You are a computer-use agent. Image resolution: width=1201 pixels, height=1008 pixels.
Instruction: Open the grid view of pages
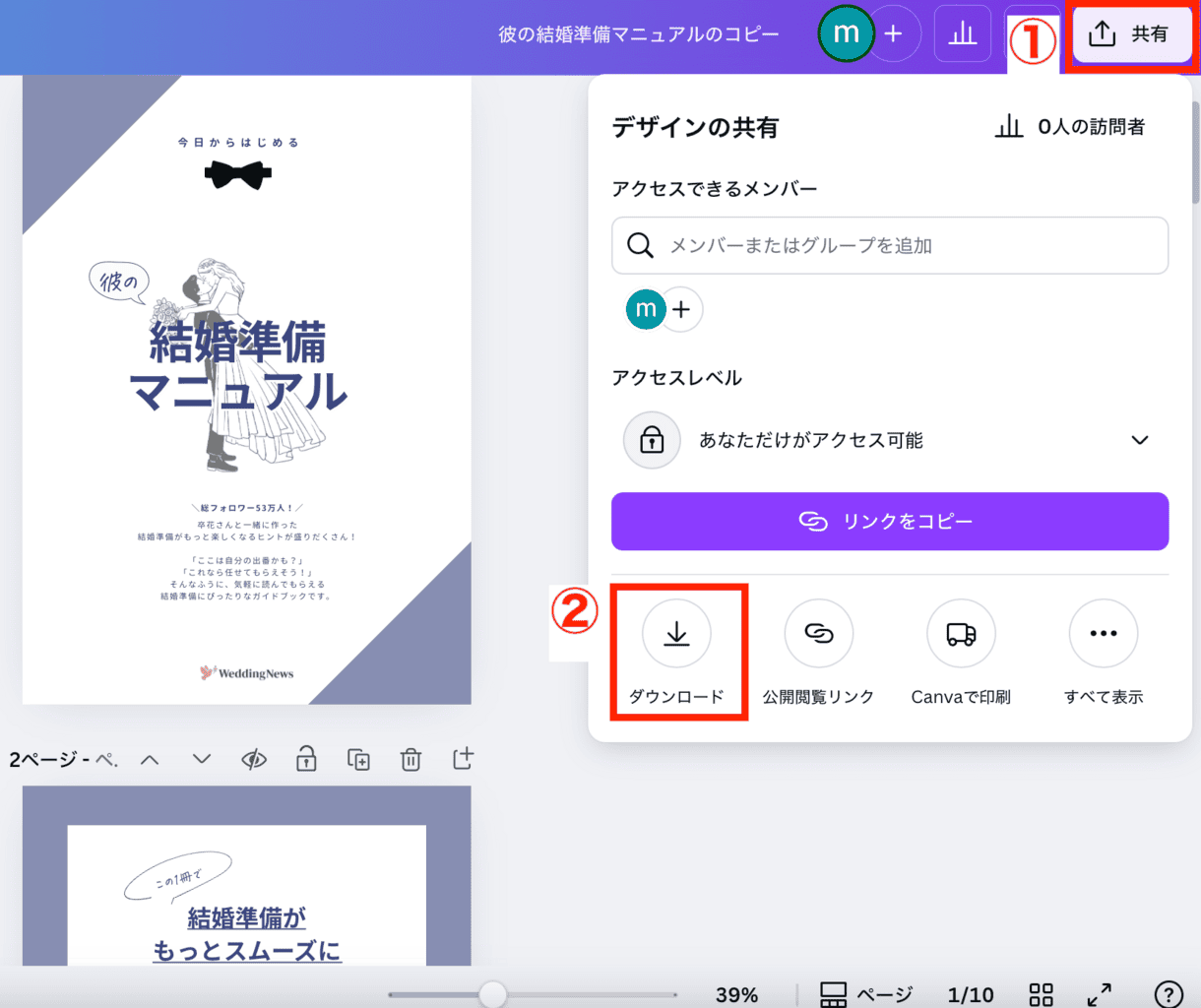pos(1041,994)
